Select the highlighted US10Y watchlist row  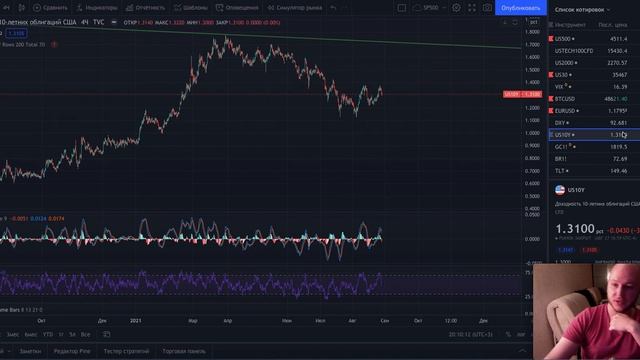point(594,135)
